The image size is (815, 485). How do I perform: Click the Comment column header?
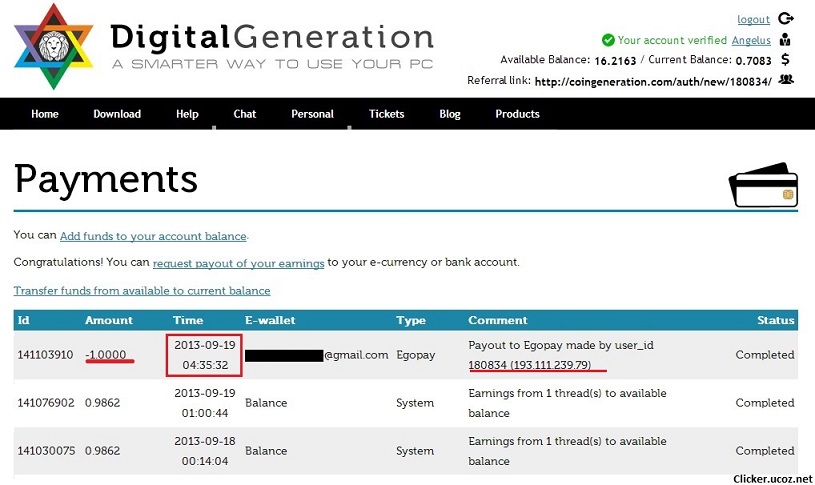[x=497, y=320]
